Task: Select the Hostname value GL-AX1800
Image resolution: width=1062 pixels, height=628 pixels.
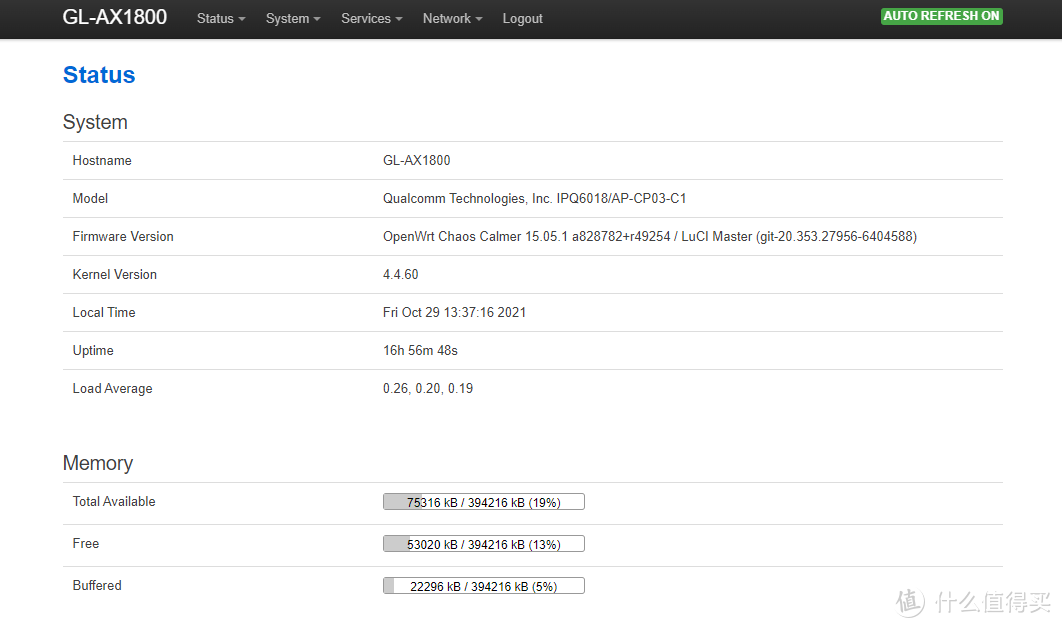Action: click(416, 160)
